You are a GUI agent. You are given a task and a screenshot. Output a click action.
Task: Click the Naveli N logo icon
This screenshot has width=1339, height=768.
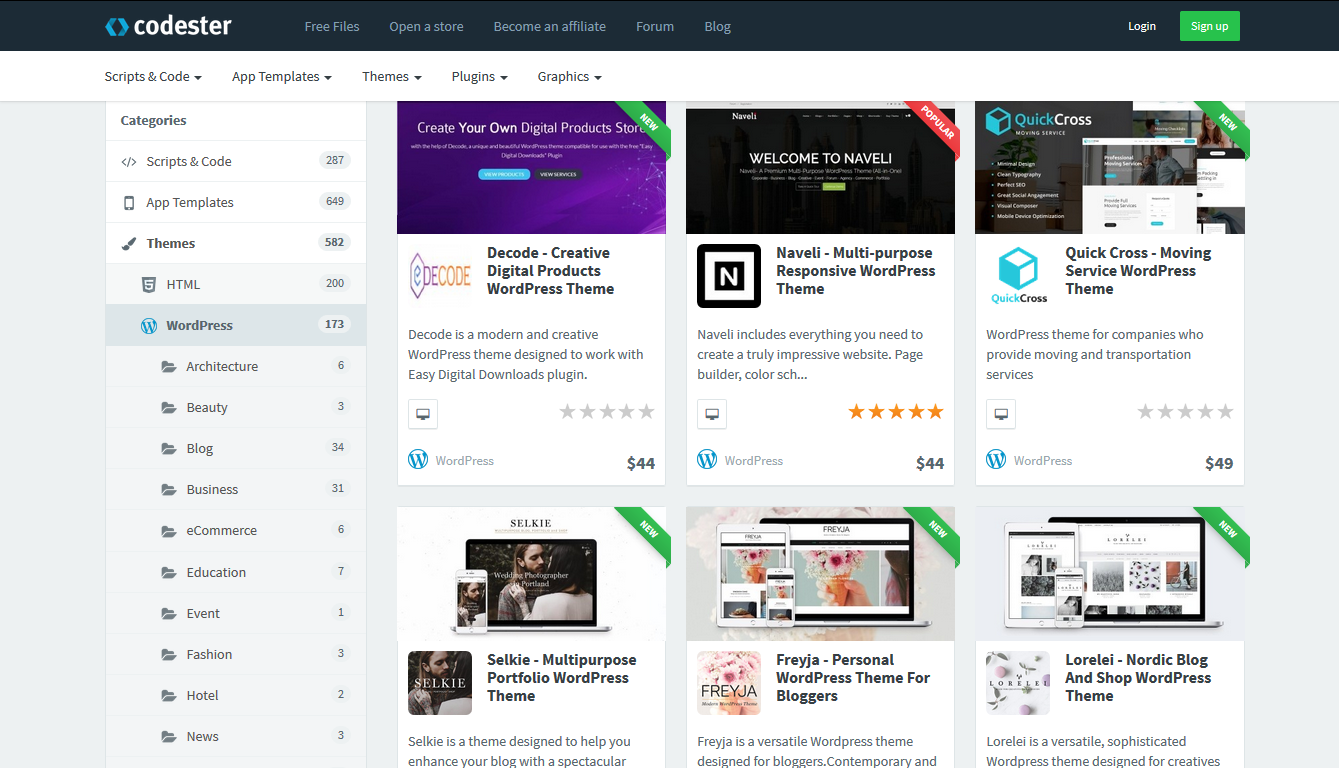[x=729, y=276]
